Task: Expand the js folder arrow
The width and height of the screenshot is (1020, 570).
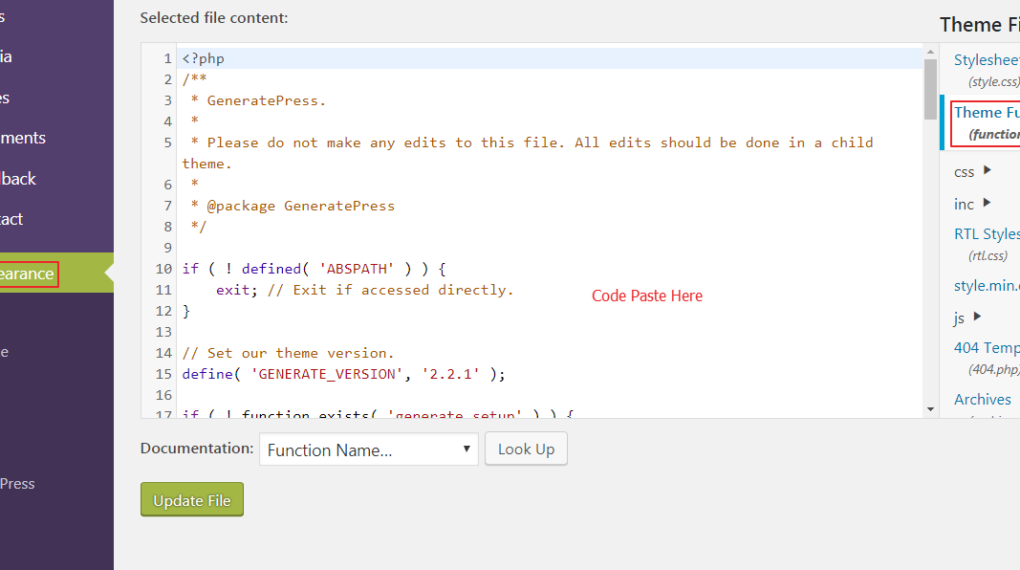Action: tap(977, 317)
